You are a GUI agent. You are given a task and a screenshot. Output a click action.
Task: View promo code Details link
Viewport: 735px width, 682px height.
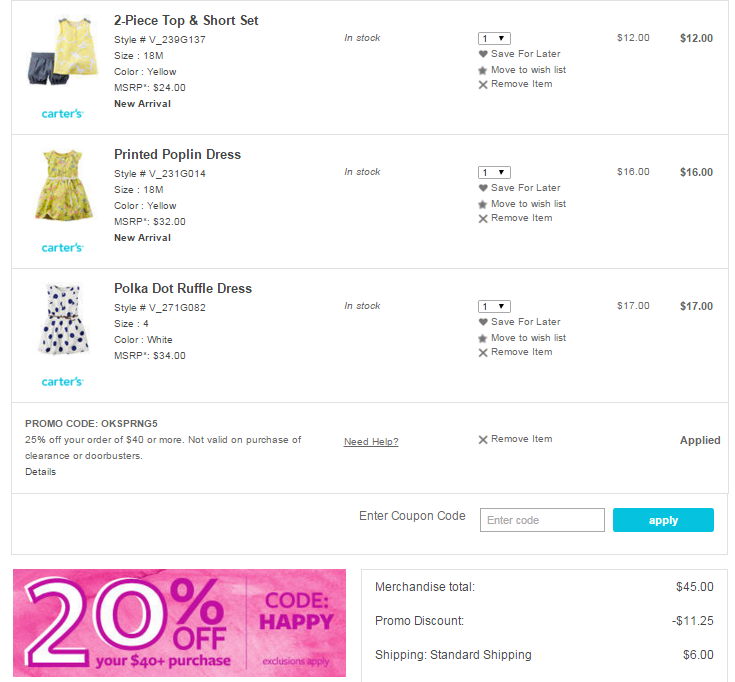tap(41, 472)
